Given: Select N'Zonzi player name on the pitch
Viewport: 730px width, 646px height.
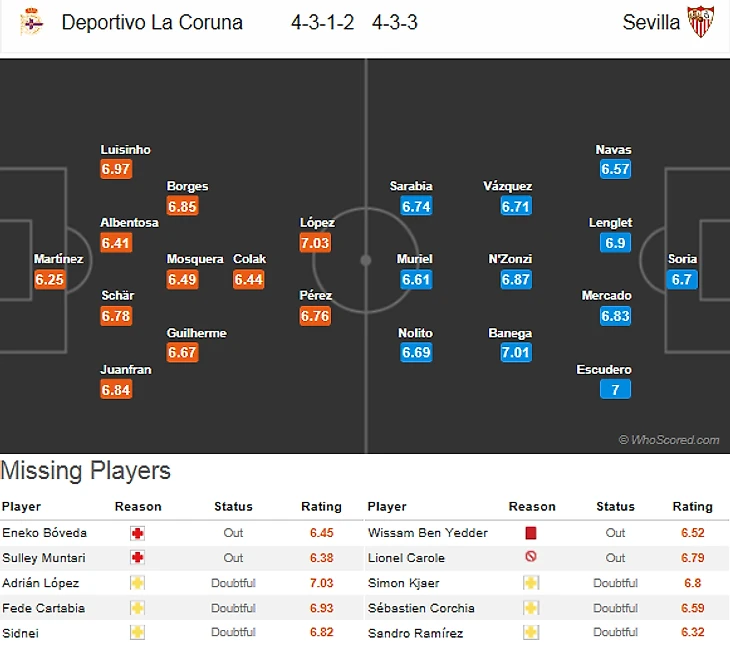Looking at the screenshot, I should coord(509,259).
